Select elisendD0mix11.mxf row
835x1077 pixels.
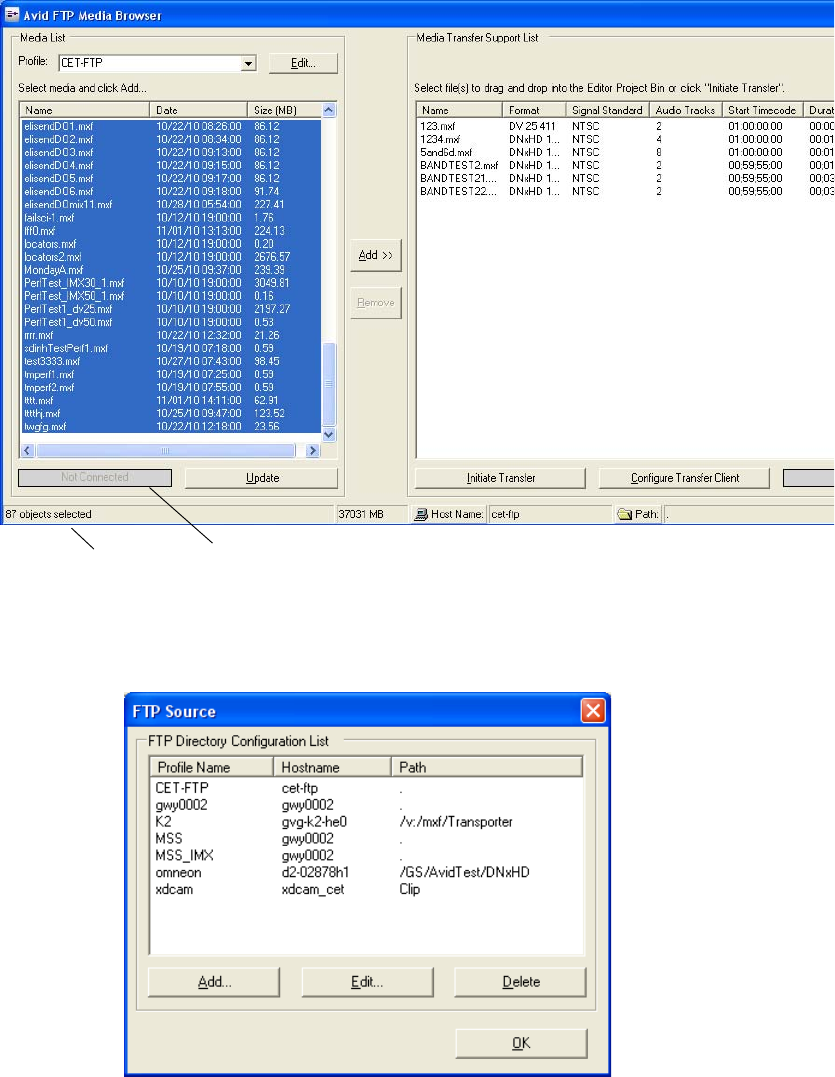point(170,205)
